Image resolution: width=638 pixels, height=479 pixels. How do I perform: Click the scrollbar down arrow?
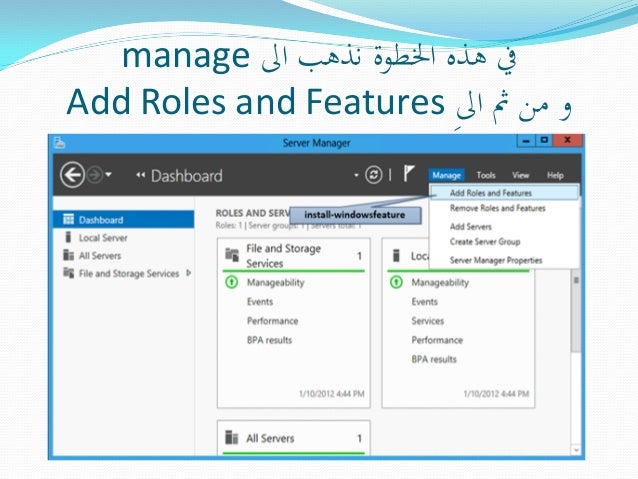(x=576, y=450)
